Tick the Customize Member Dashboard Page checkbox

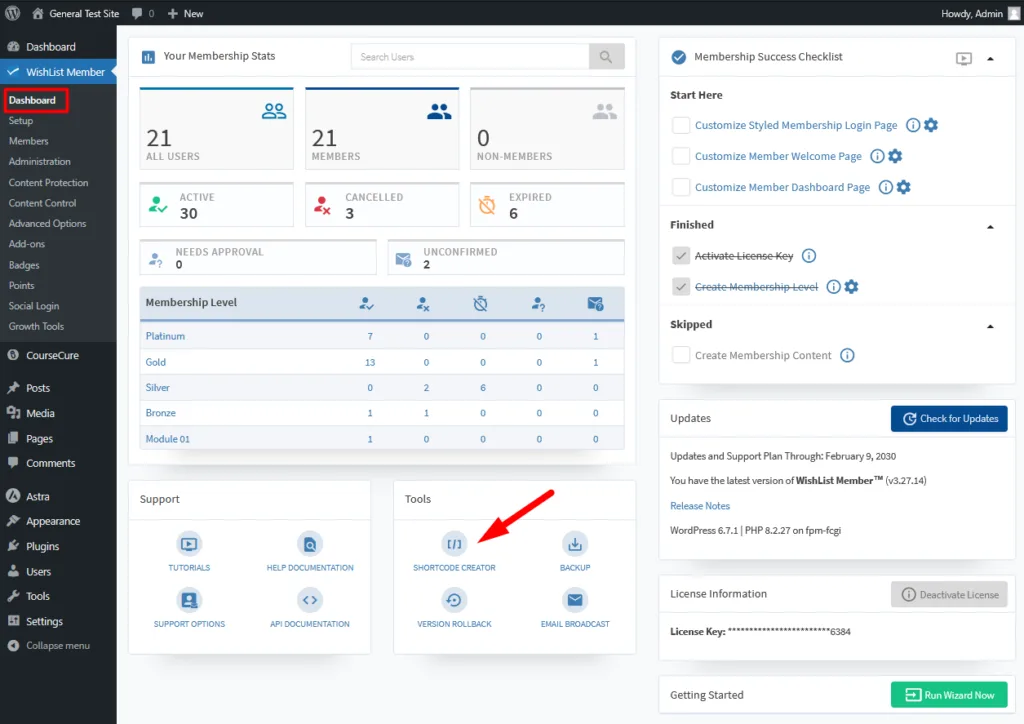point(681,187)
